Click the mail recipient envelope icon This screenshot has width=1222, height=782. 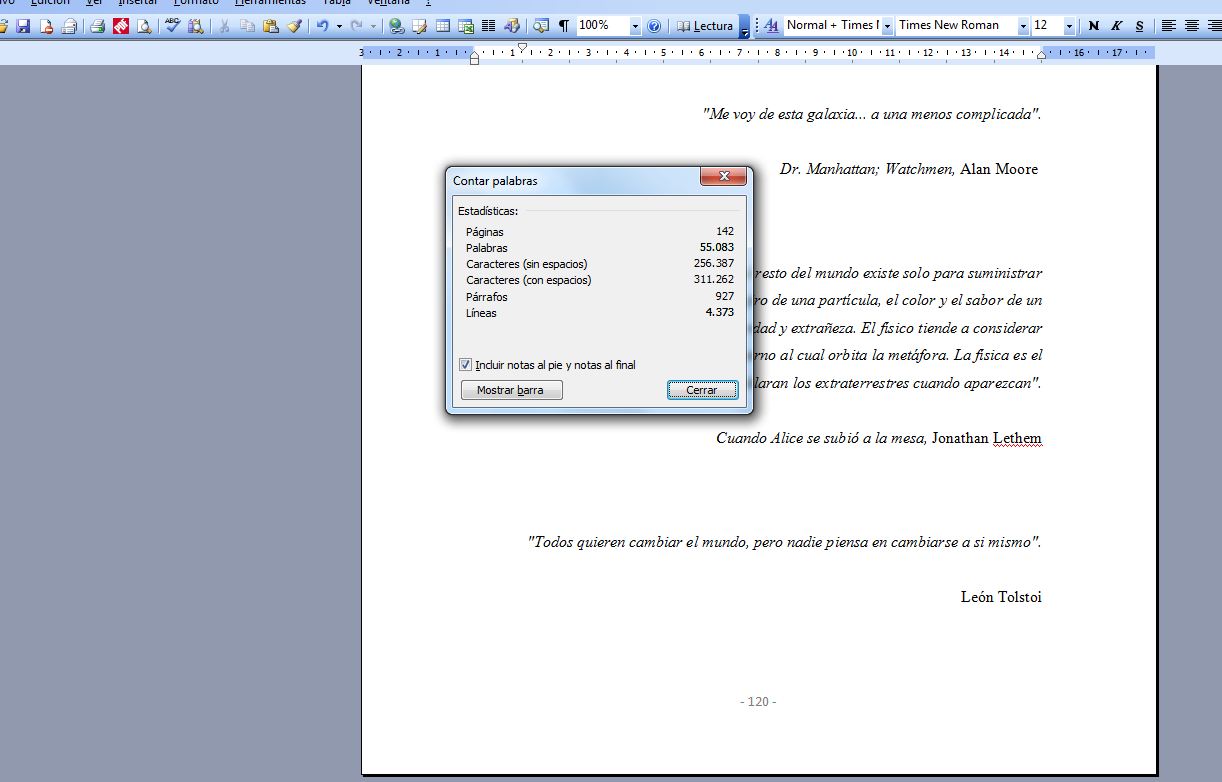click(x=69, y=26)
